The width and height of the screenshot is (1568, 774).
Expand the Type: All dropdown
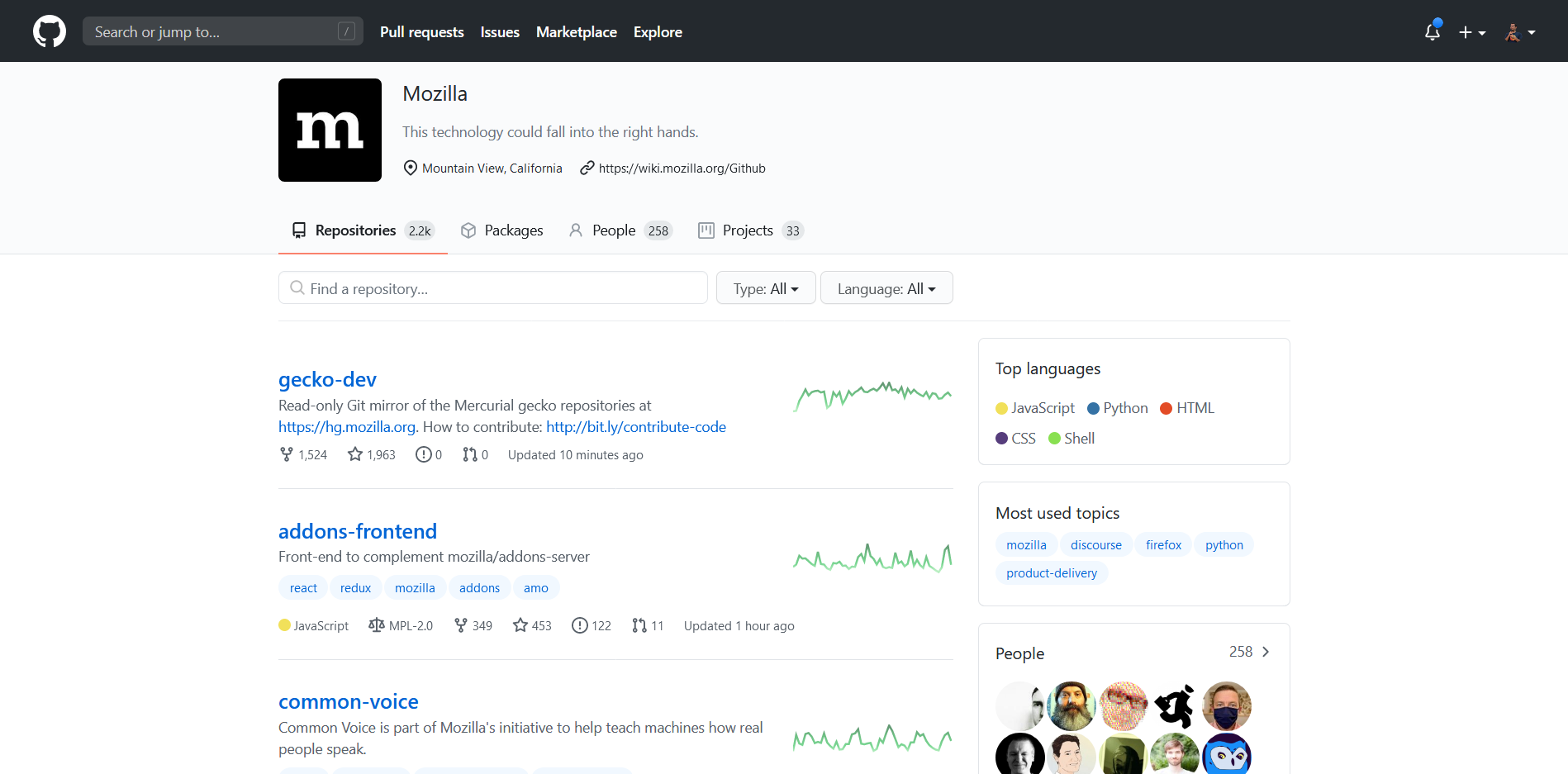(766, 288)
